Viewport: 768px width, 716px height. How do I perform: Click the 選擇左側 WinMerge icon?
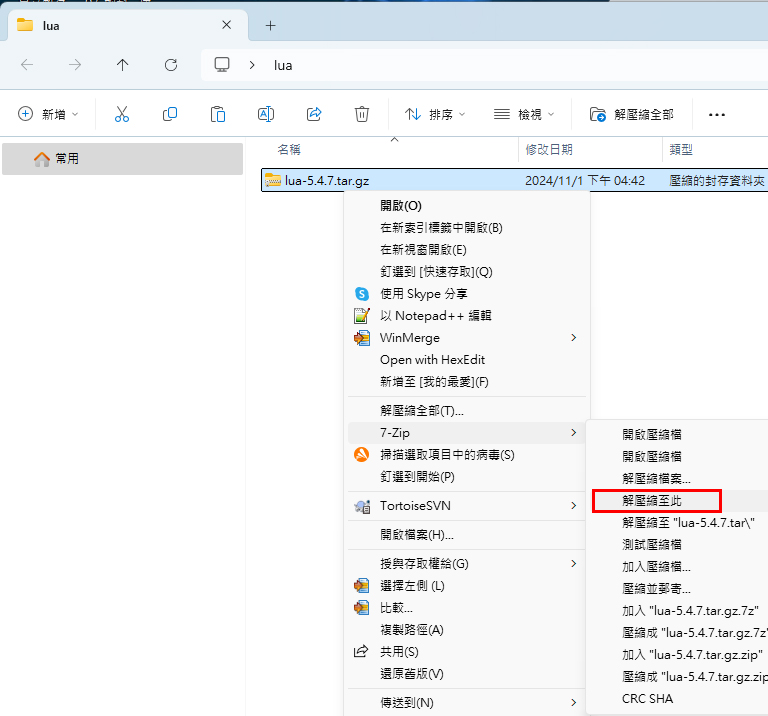(x=361, y=586)
